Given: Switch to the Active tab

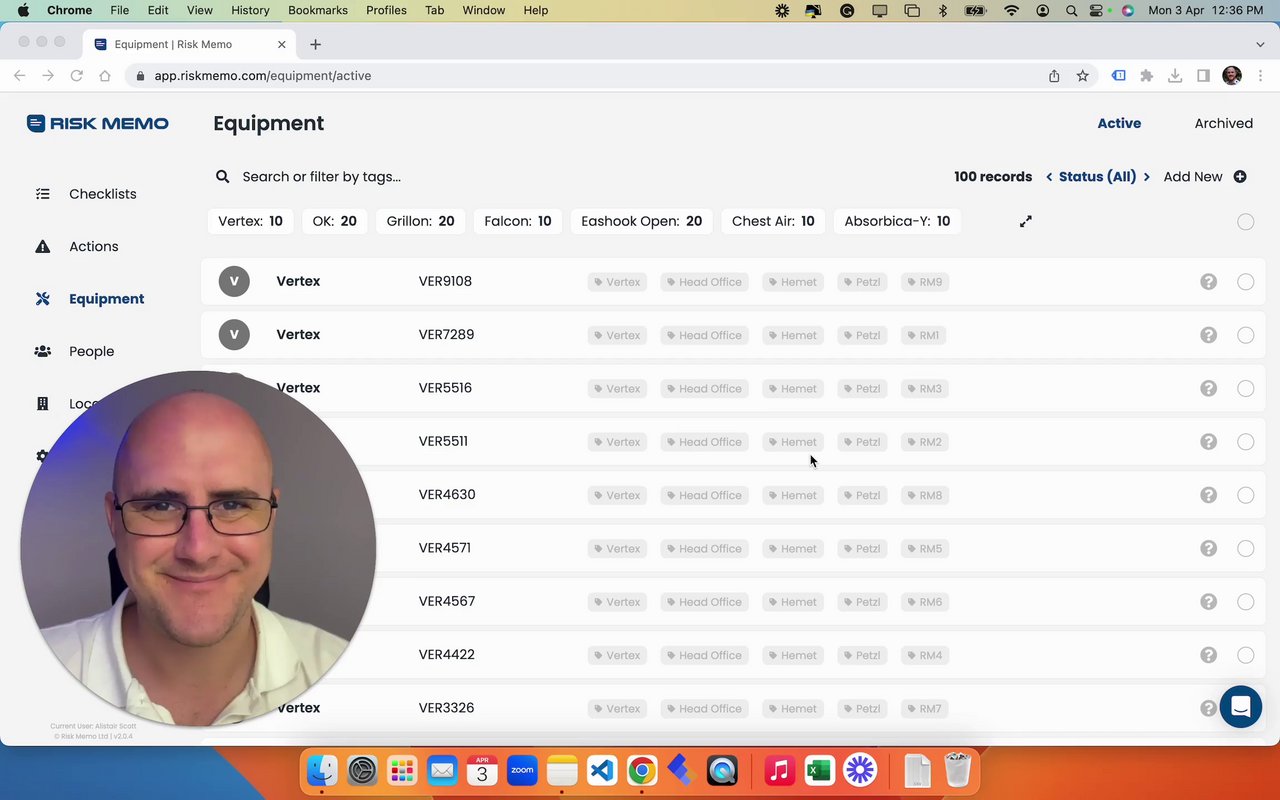Looking at the screenshot, I should point(1119,124).
